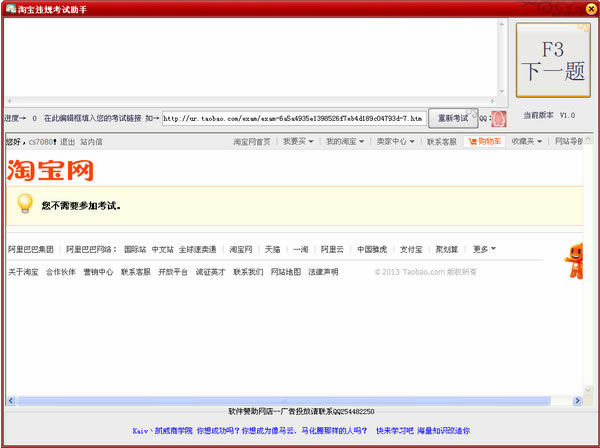The height and width of the screenshot is (448, 600).
Task: Click the browser vertical scrollbar down arrow
Action: (x=588, y=390)
